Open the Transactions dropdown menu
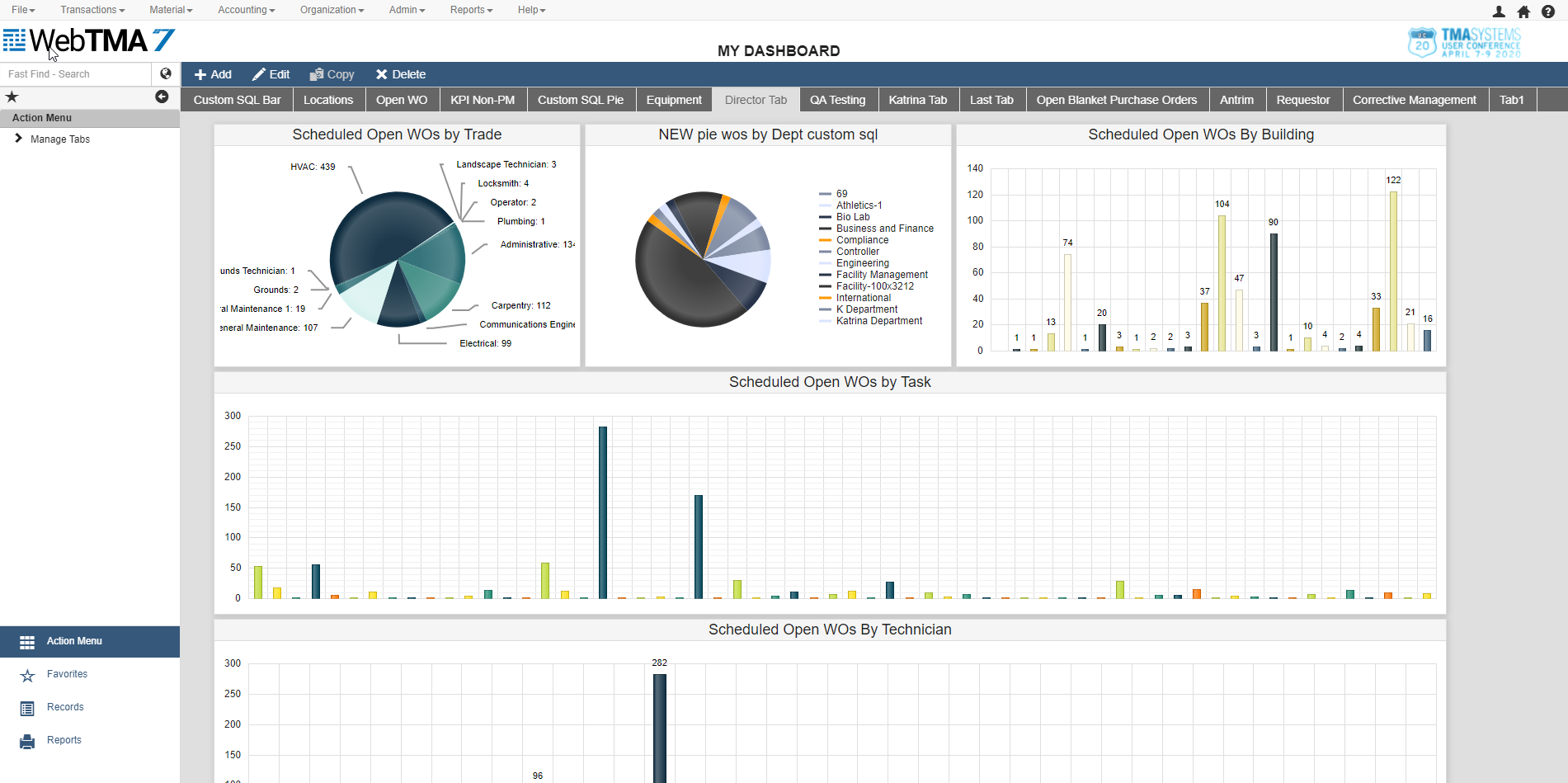Image resolution: width=1568 pixels, height=783 pixels. point(91,10)
